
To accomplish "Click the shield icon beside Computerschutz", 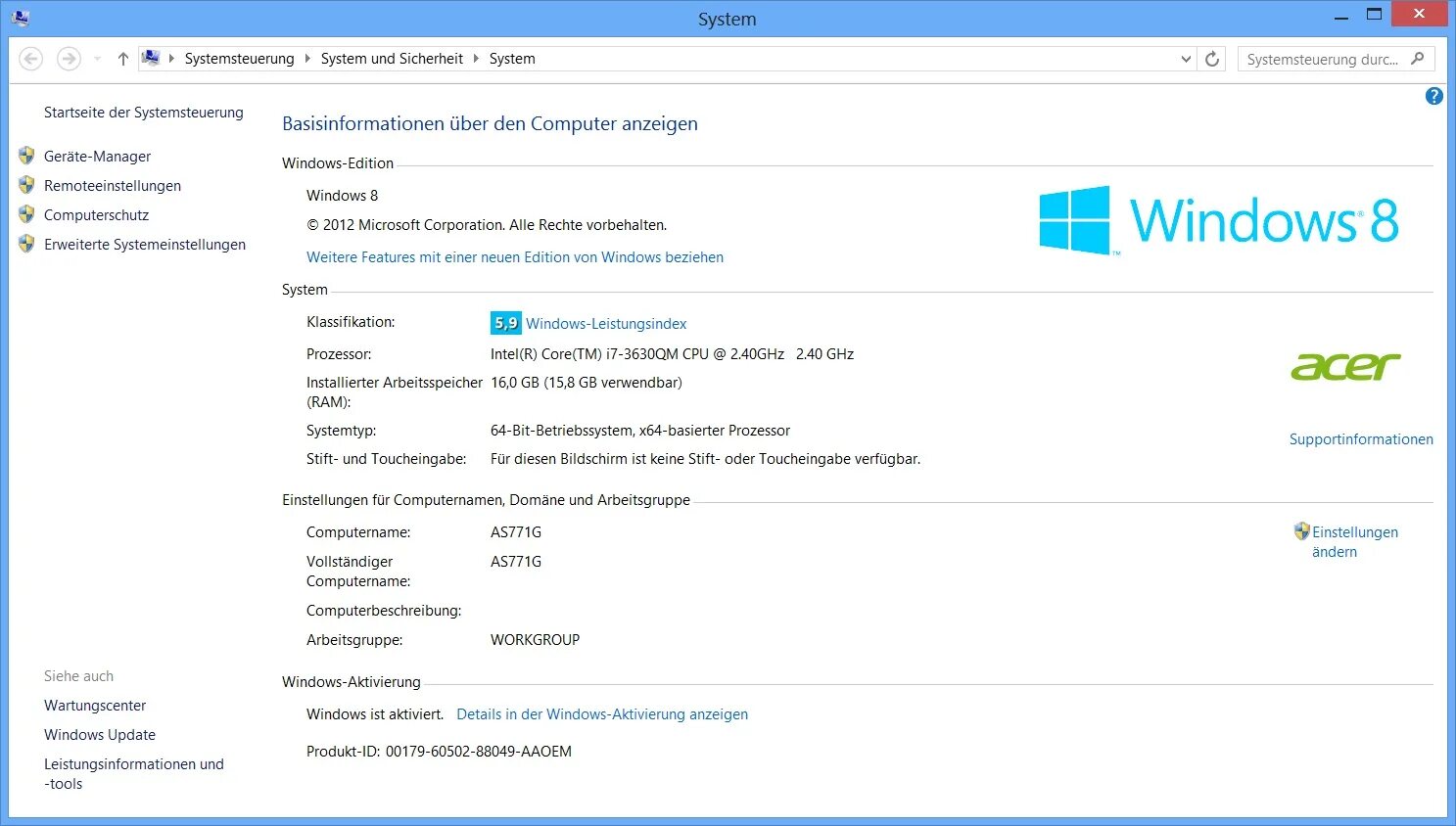I will (26, 214).
